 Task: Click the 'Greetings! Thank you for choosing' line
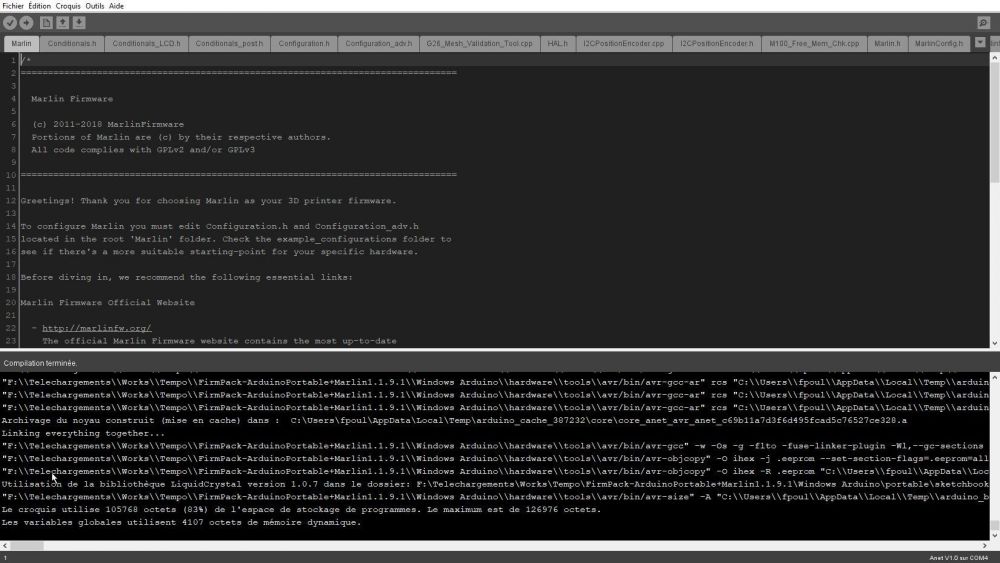209,201
